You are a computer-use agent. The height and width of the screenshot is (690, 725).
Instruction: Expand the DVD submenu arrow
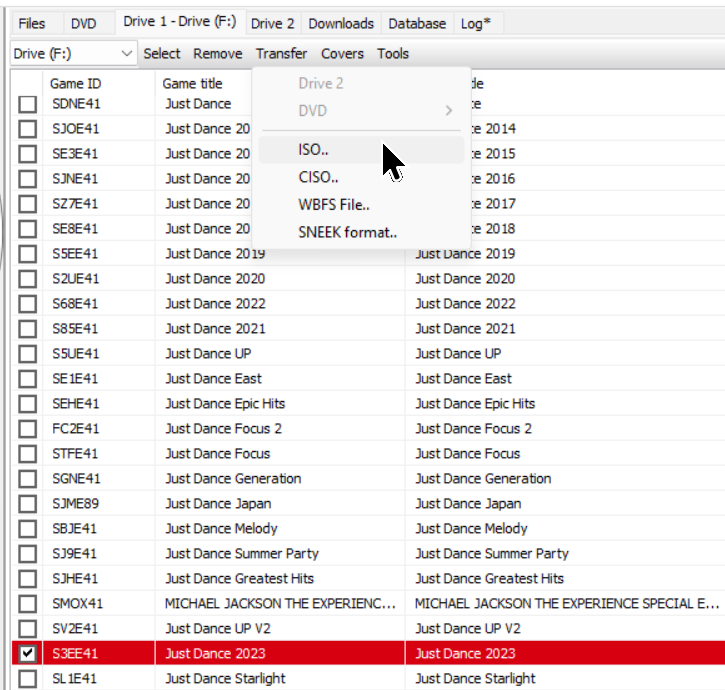449,111
